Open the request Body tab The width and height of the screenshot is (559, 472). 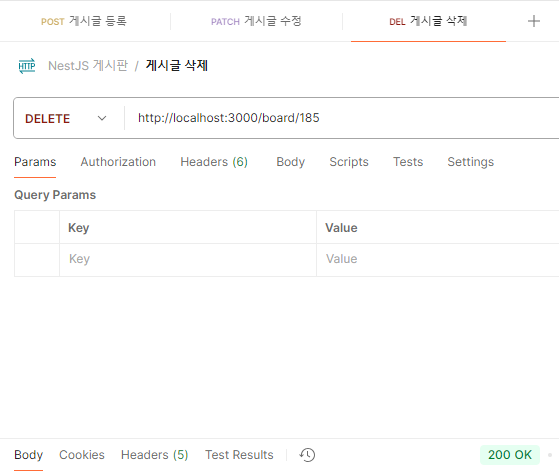pos(291,162)
